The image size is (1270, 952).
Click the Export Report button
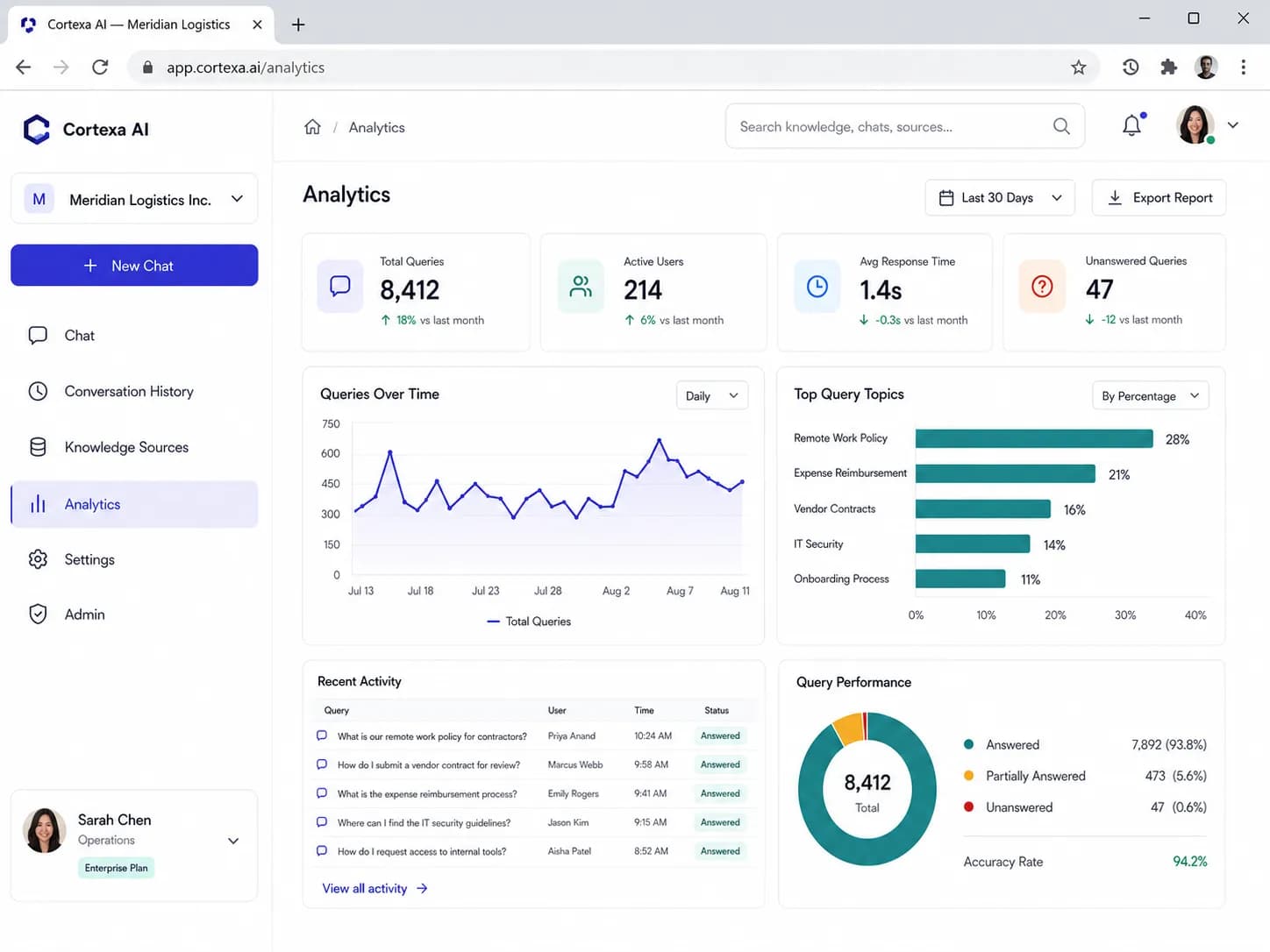pos(1159,198)
